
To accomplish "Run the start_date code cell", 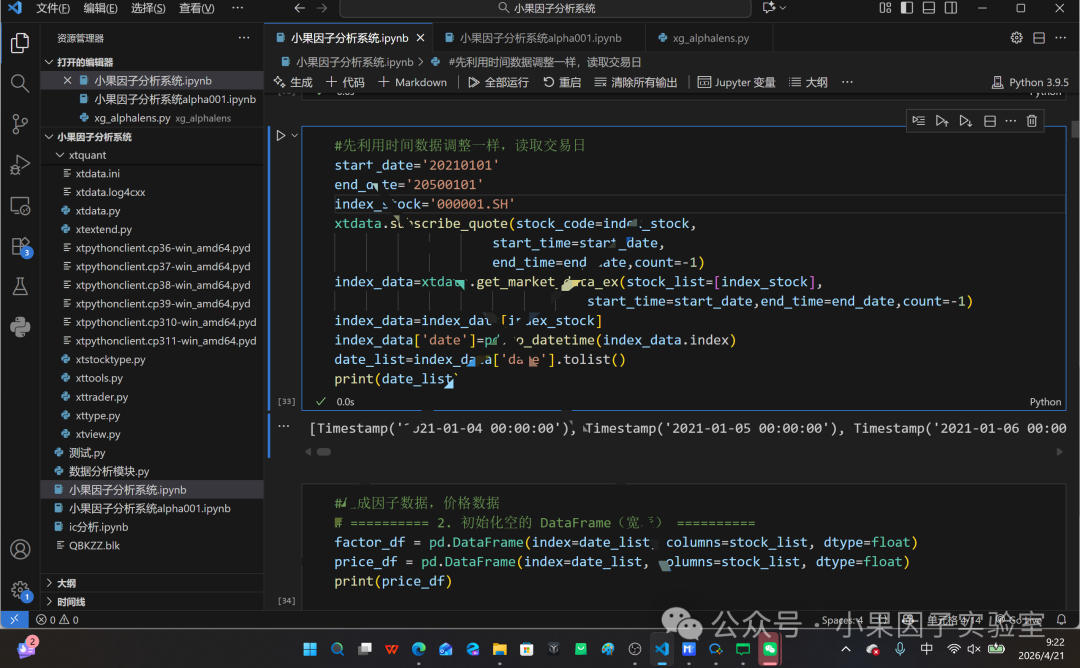I will [280, 136].
